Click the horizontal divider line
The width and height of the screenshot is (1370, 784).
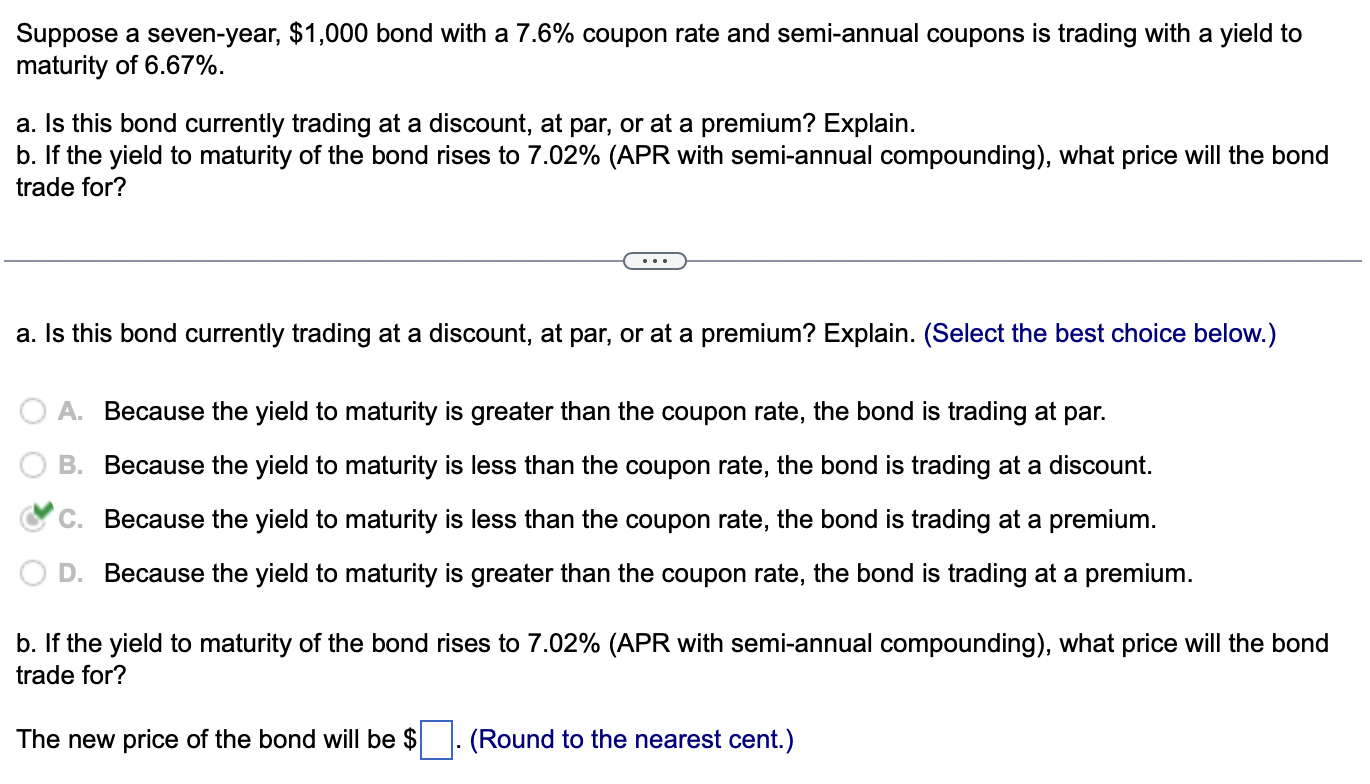coord(300,261)
